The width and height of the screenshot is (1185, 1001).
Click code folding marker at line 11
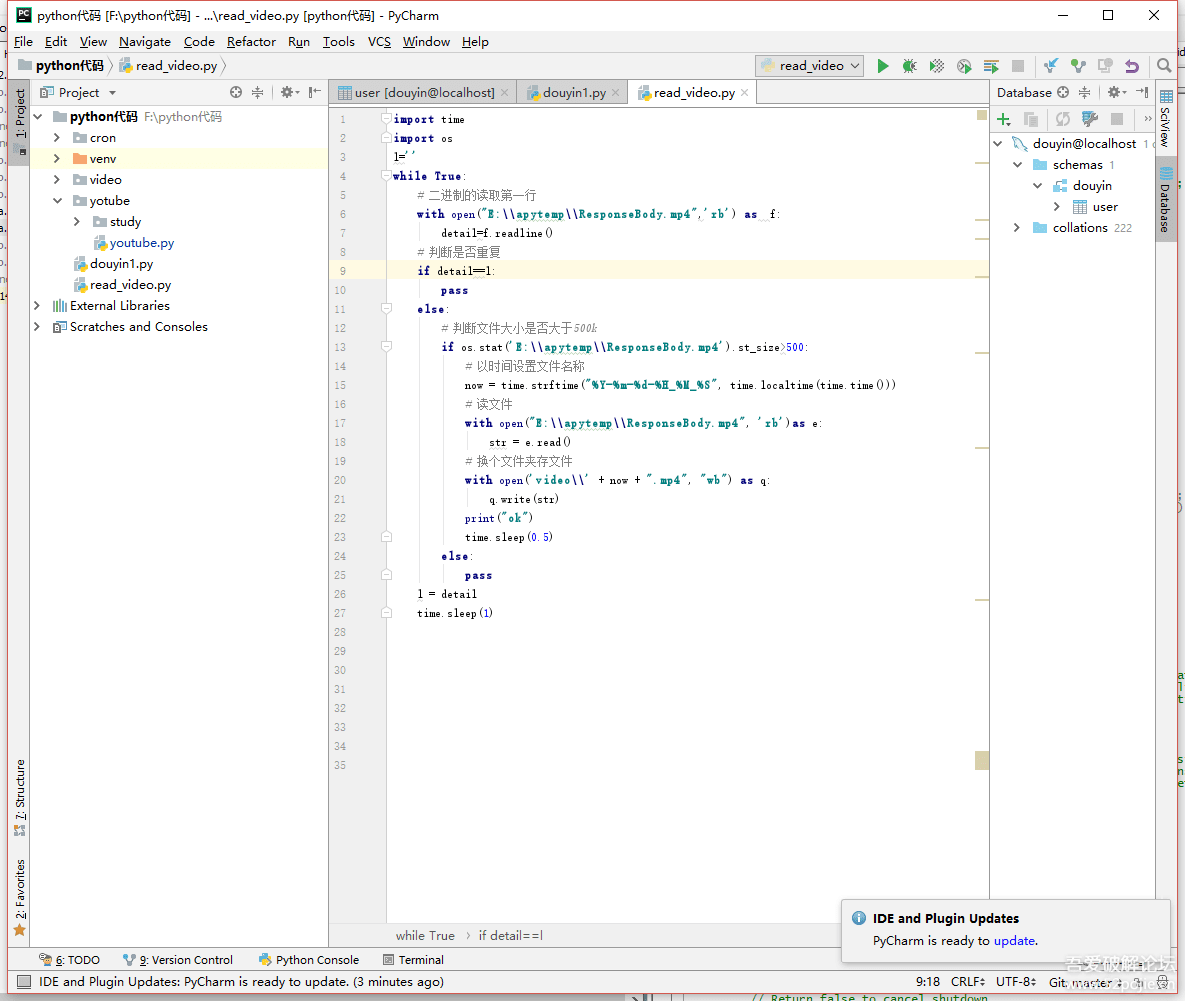coord(386,308)
